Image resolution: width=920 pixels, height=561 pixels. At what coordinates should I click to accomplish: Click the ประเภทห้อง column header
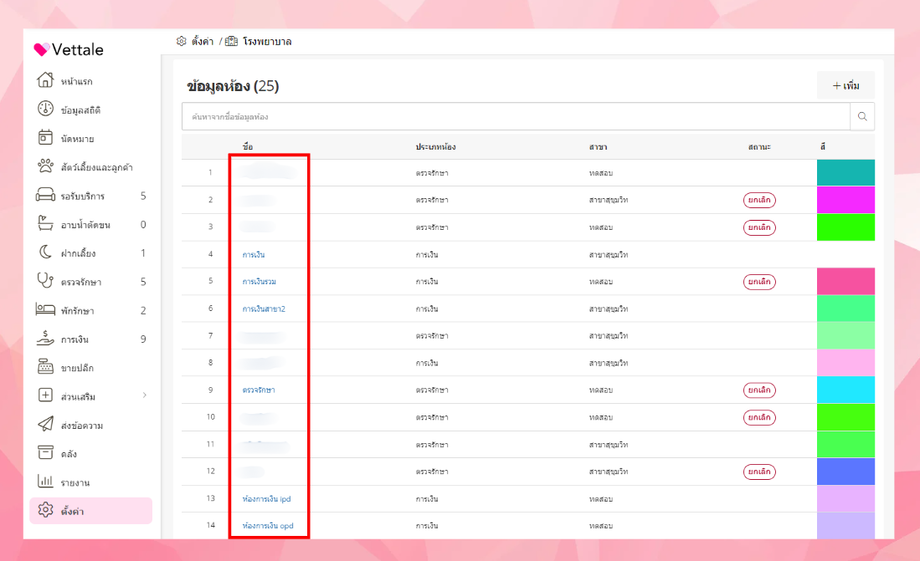click(435, 147)
